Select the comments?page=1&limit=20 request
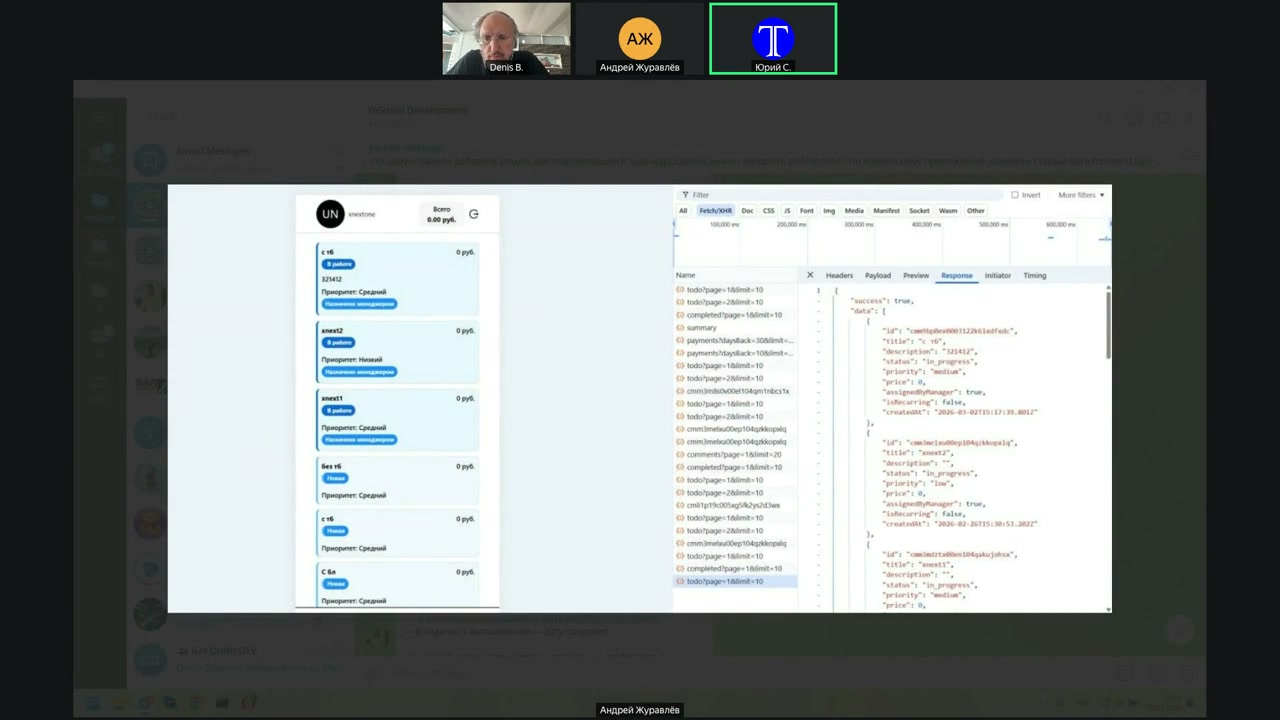Screen dimensions: 1280x720 click(734, 455)
